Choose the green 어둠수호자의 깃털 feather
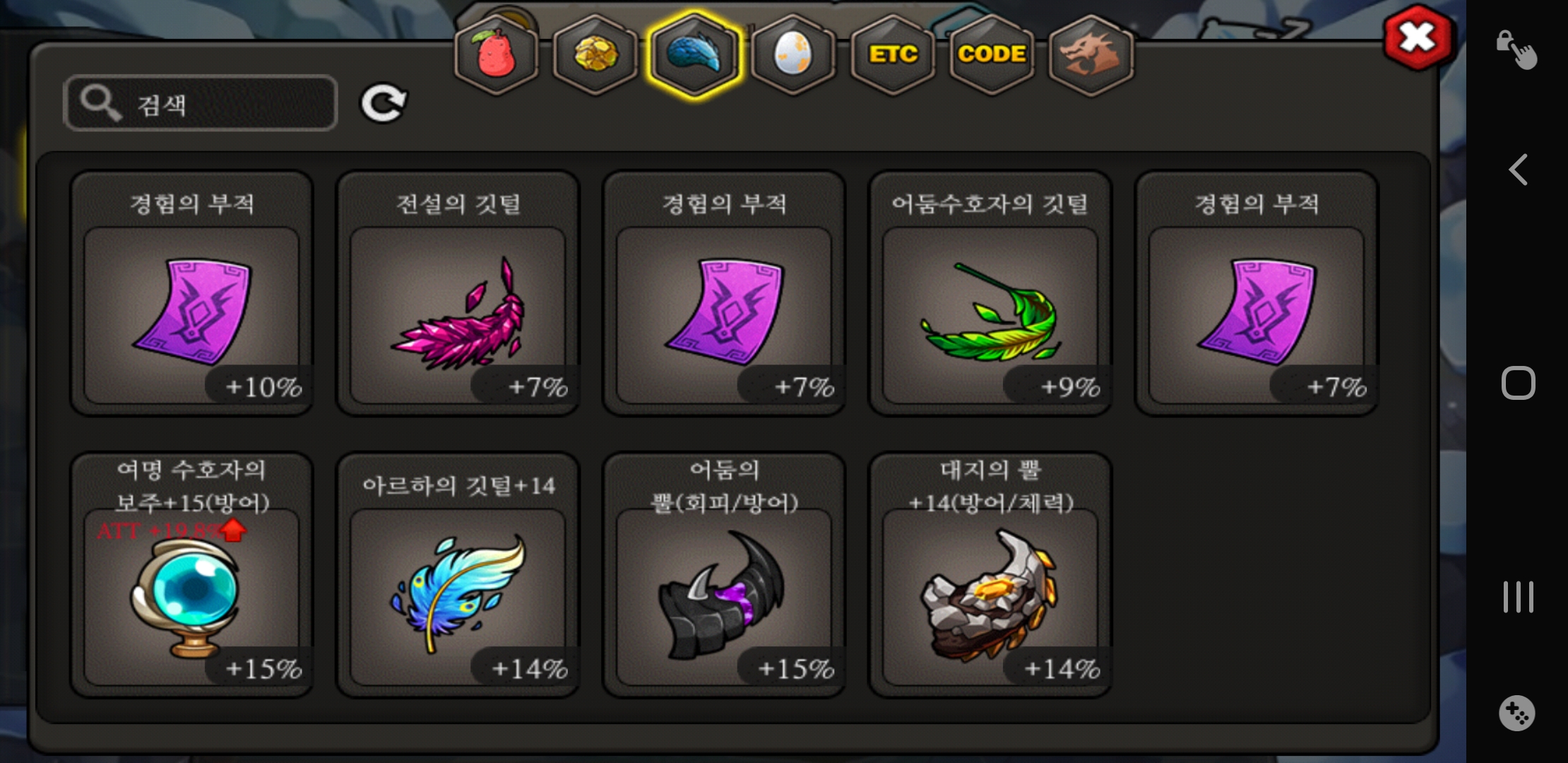The width and height of the screenshot is (1568, 763). 990,293
